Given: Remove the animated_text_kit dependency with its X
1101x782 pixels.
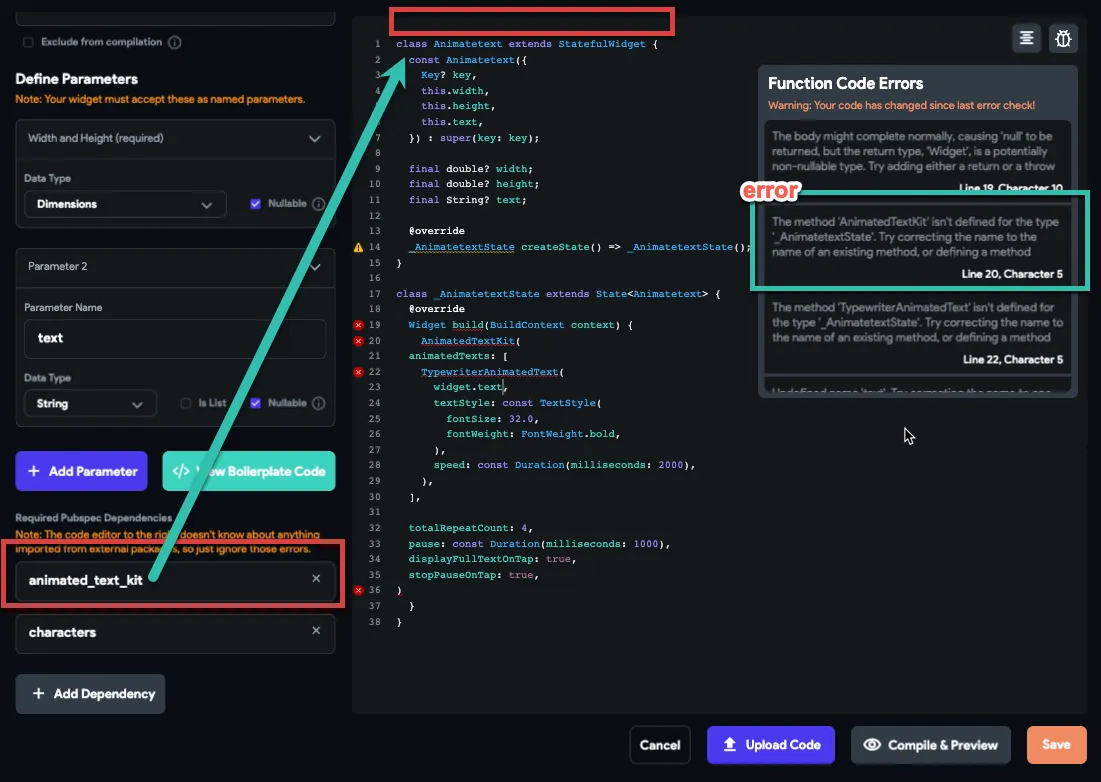Looking at the screenshot, I should (316, 578).
